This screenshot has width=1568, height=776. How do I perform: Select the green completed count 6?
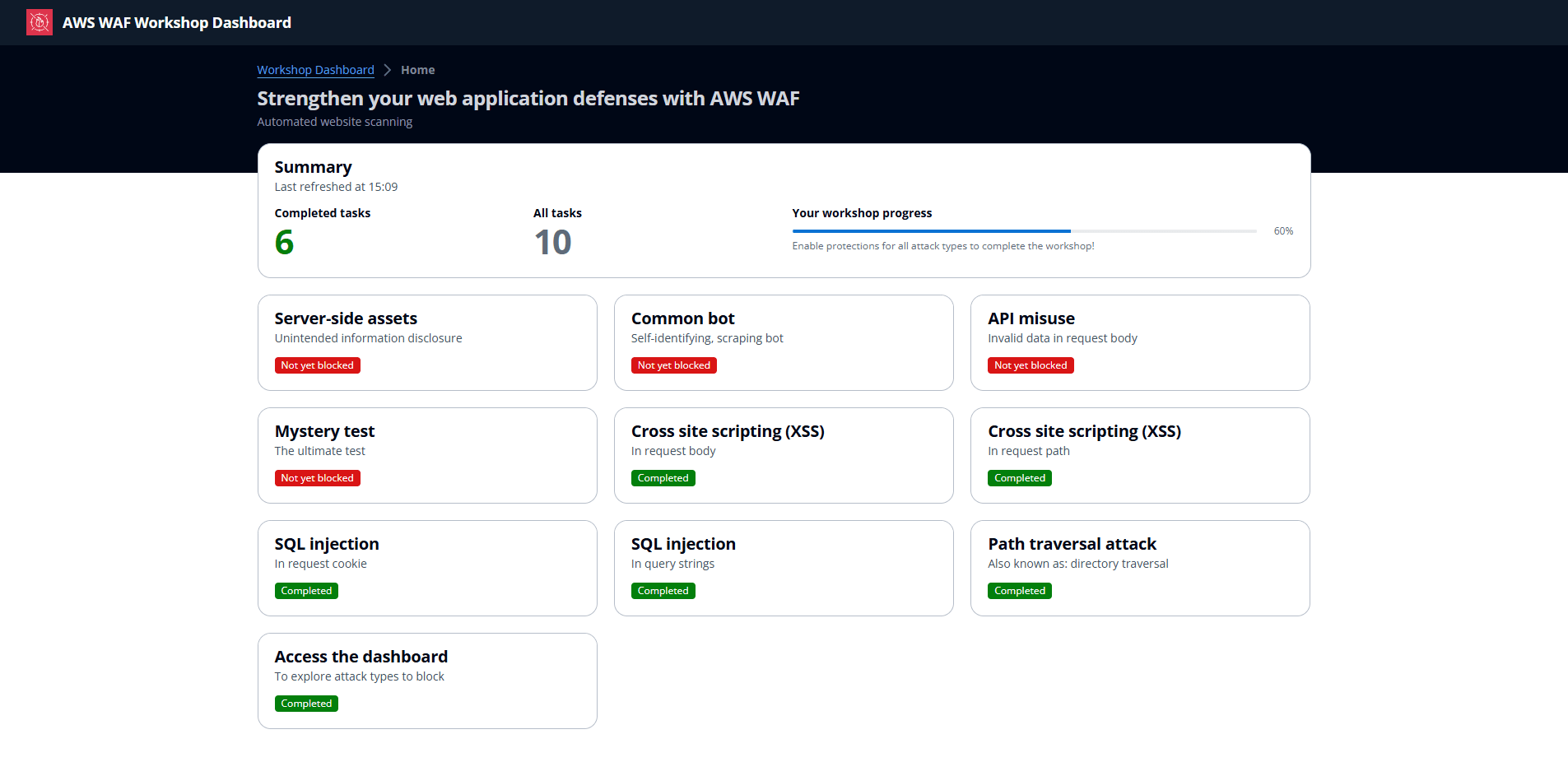(x=284, y=242)
